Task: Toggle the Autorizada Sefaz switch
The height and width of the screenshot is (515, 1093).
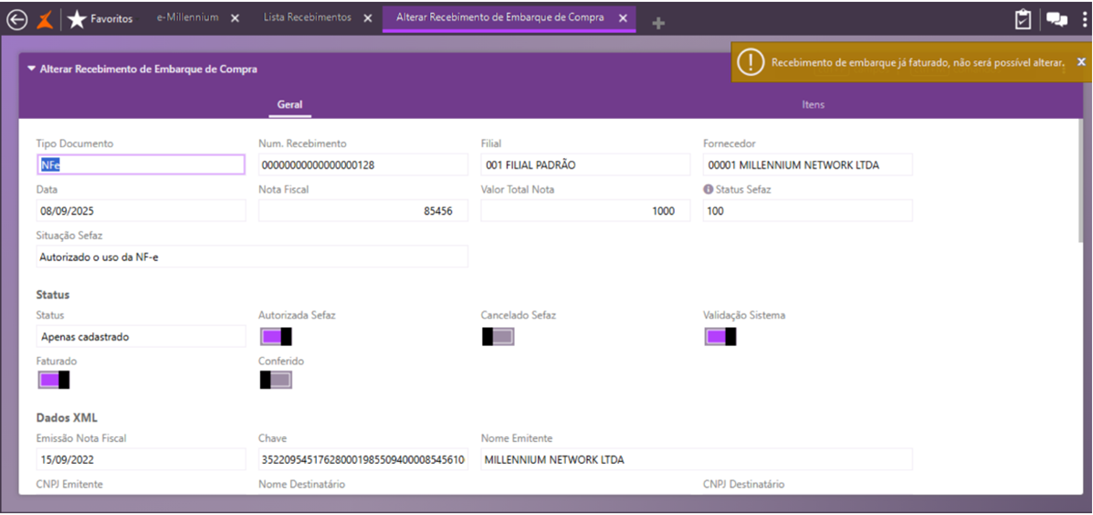Action: 275,337
